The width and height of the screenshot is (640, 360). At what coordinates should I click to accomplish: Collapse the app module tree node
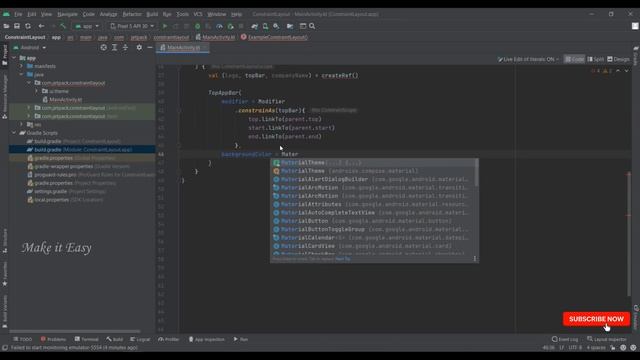[14, 58]
